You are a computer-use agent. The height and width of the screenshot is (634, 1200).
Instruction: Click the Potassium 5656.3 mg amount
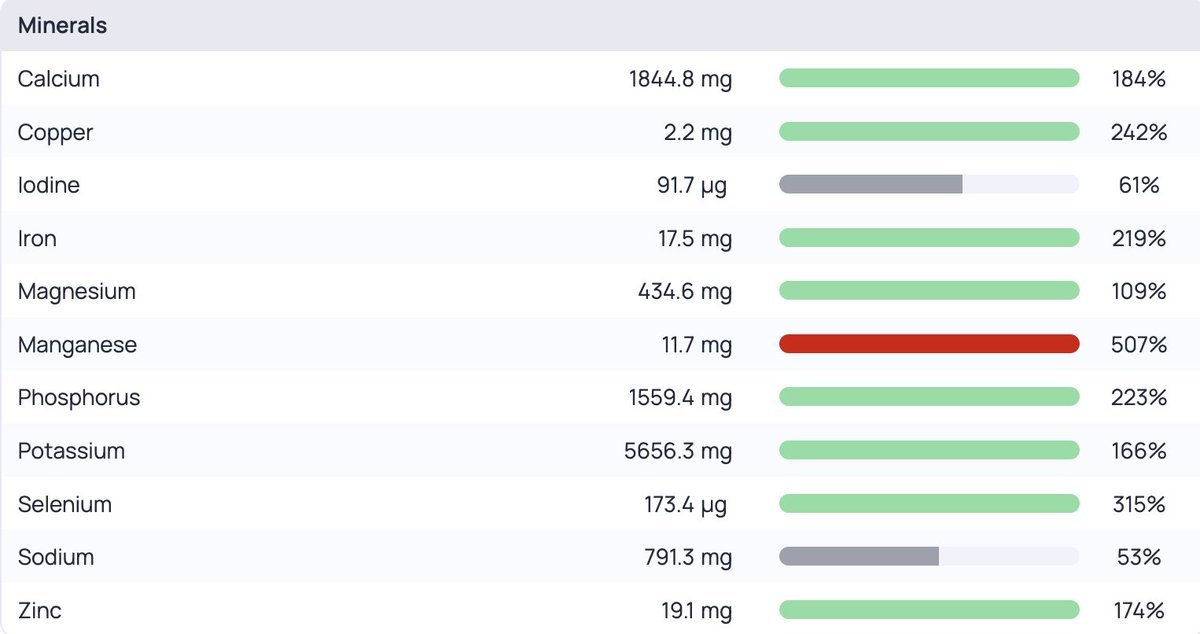click(x=678, y=451)
